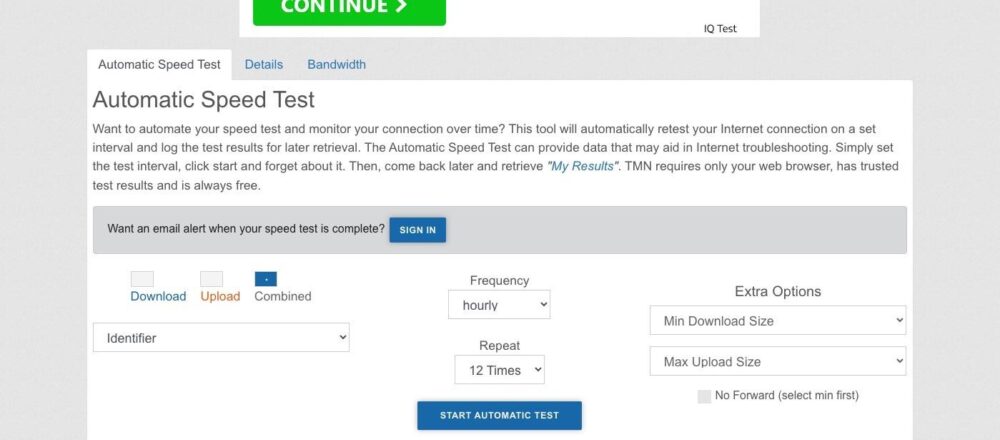Click the email alert prompt text
This screenshot has height=440, width=1000.
pyautogui.click(x=246, y=229)
